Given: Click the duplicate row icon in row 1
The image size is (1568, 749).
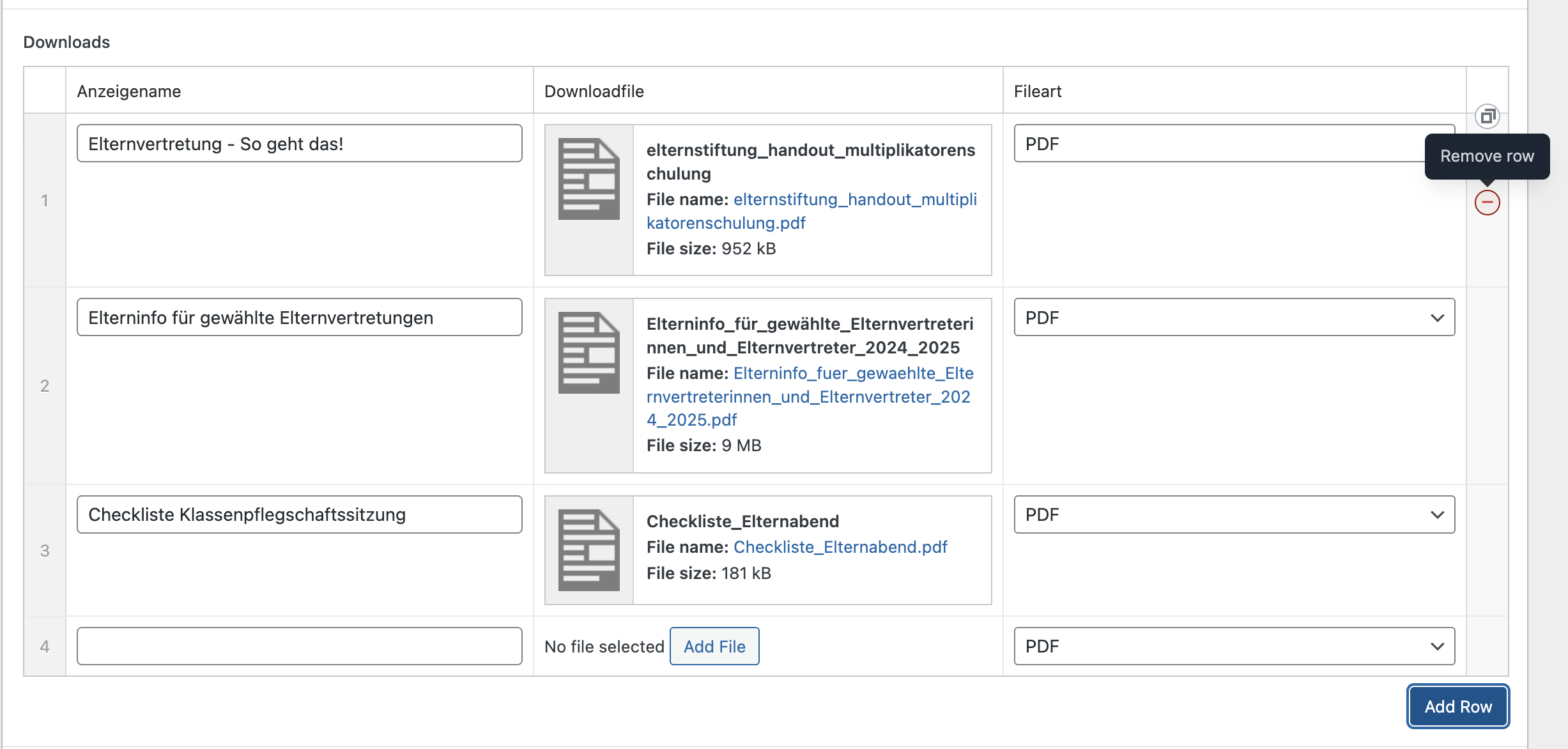Looking at the screenshot, I should tap(1487, 116).
